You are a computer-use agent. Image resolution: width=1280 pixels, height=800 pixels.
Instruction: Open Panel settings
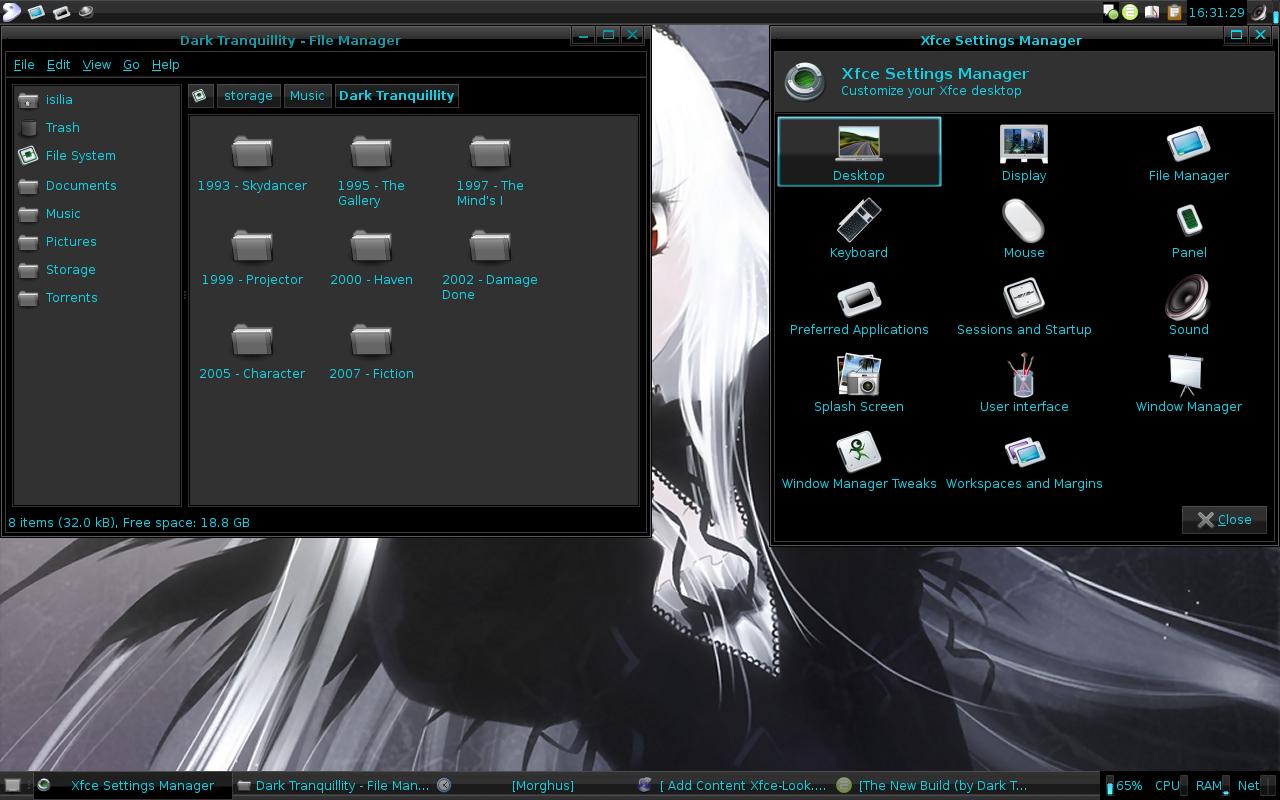pos(1189,229)
